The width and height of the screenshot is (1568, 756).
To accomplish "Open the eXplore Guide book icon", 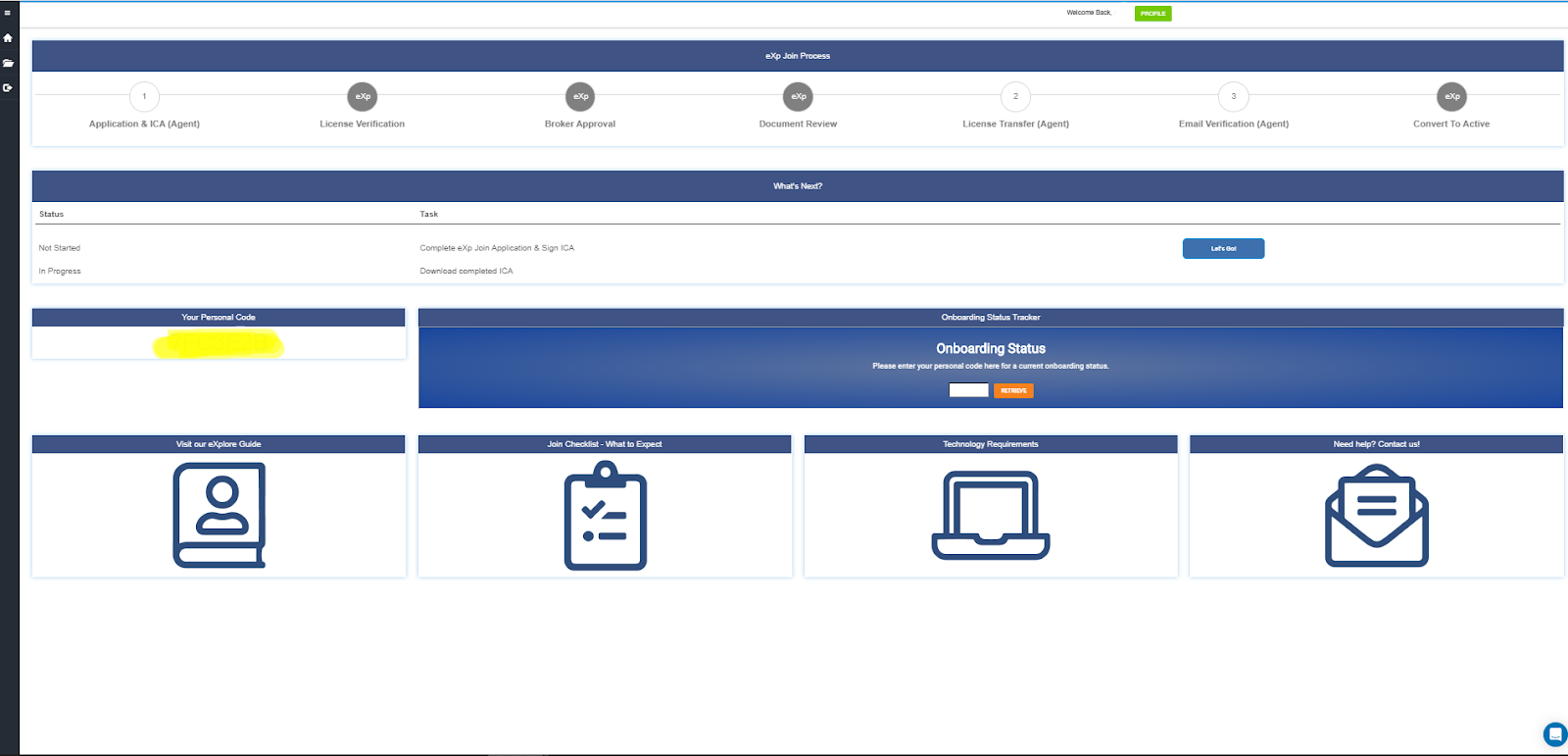I will [219, 516].
